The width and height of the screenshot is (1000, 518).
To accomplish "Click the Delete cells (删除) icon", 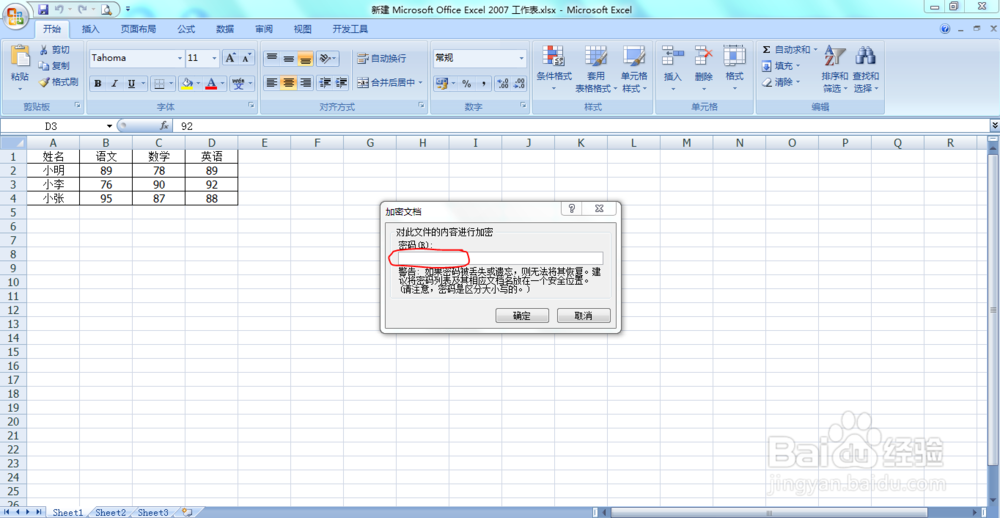I will (x=703, y=56).
